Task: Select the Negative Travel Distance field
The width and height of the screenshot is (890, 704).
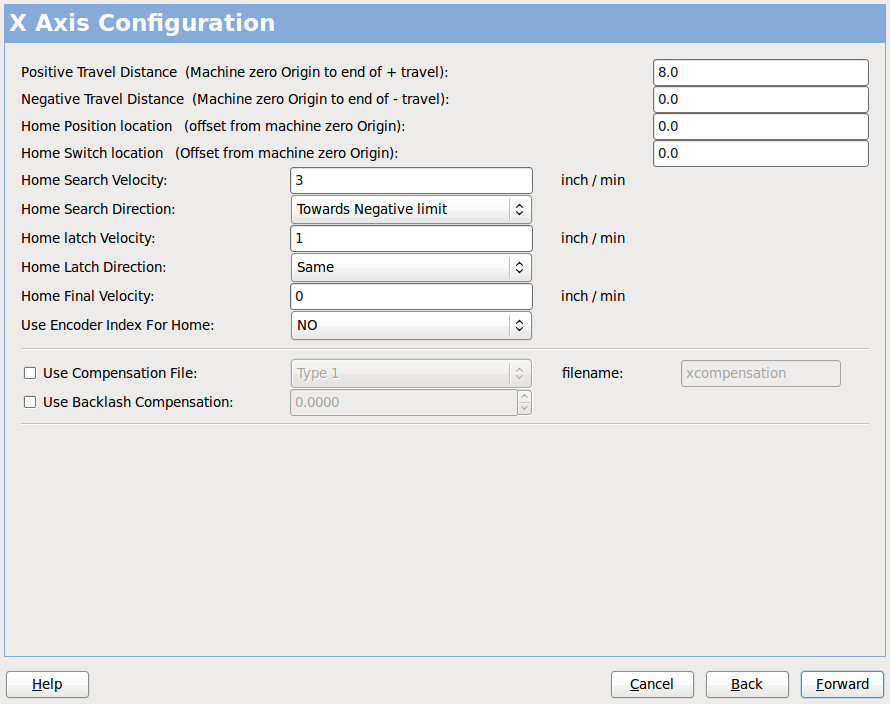Action: click(x=760, y=99)
